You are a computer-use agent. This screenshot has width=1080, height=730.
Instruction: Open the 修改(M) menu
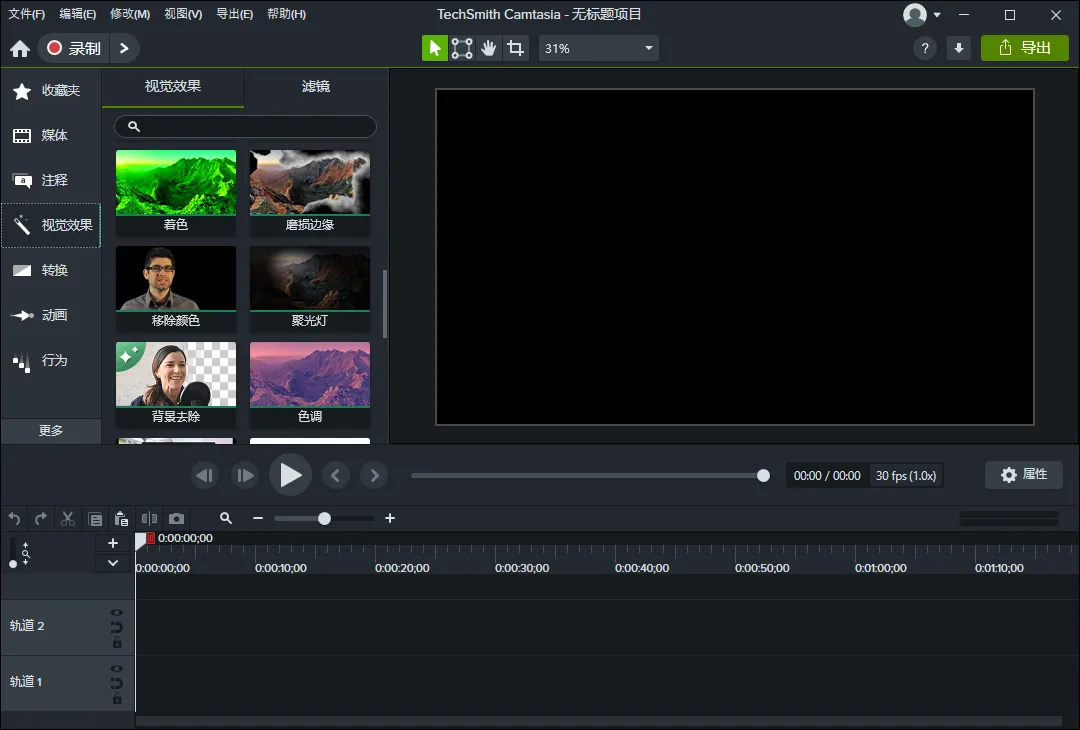(x=130, y=14)
